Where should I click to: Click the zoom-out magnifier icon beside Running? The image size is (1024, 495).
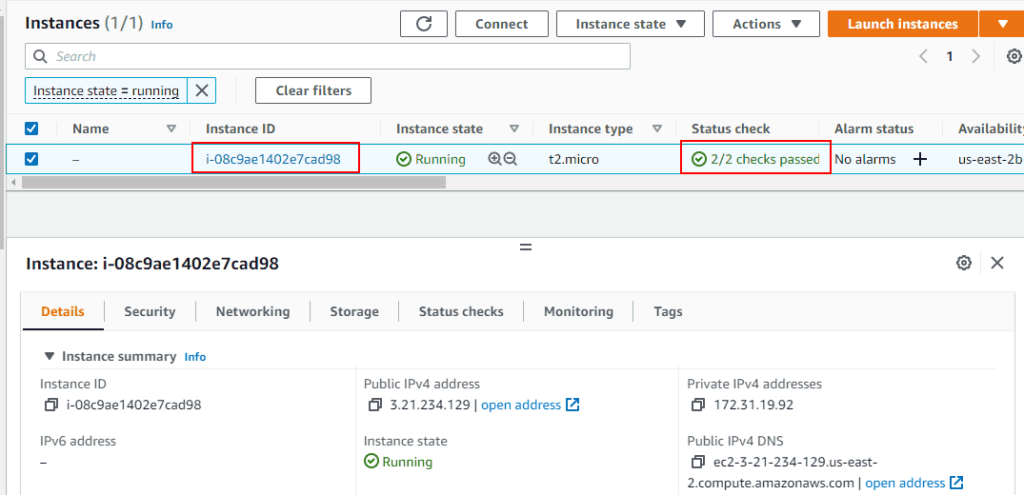pos(510,159)
